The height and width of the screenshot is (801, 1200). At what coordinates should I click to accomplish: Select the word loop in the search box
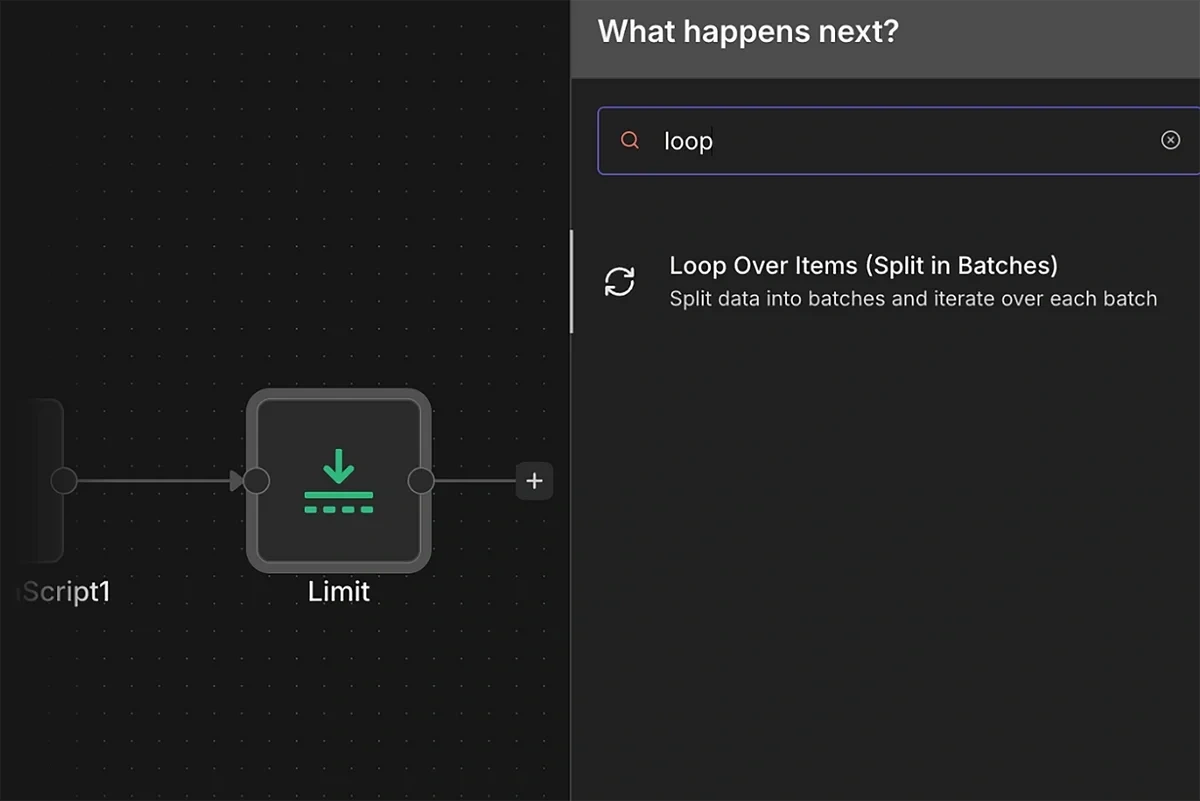pyautogui.click(x=687, y=141)
